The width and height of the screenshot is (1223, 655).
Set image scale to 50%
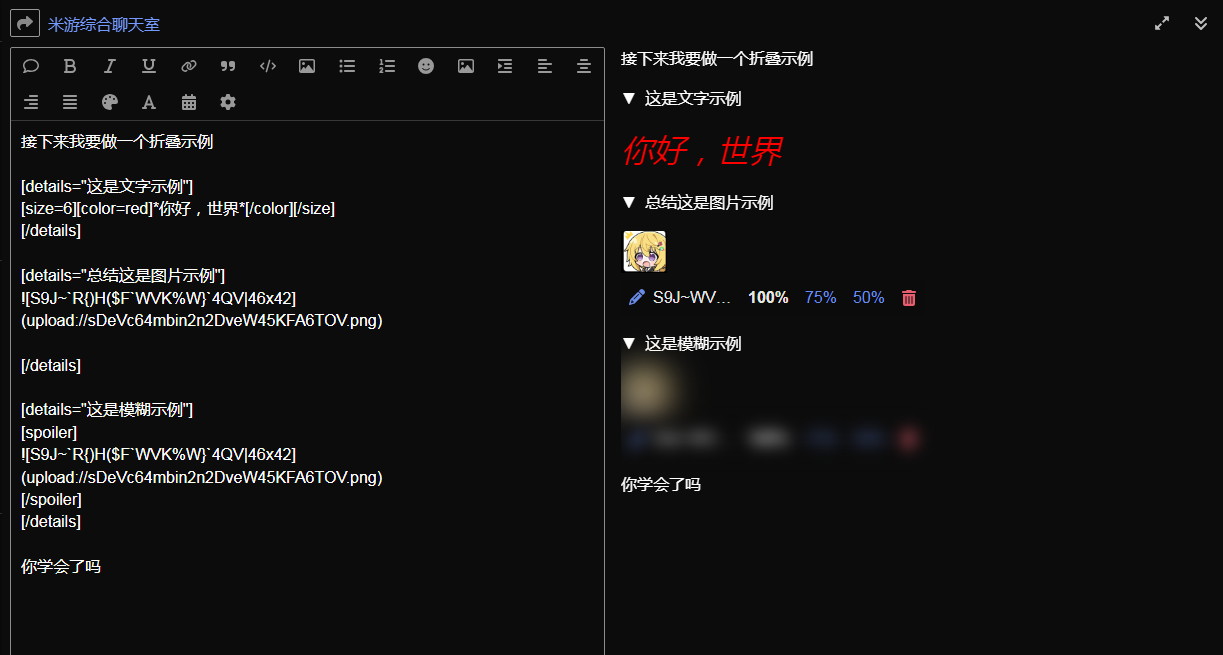pyautogui.click(x=869, y=298)
